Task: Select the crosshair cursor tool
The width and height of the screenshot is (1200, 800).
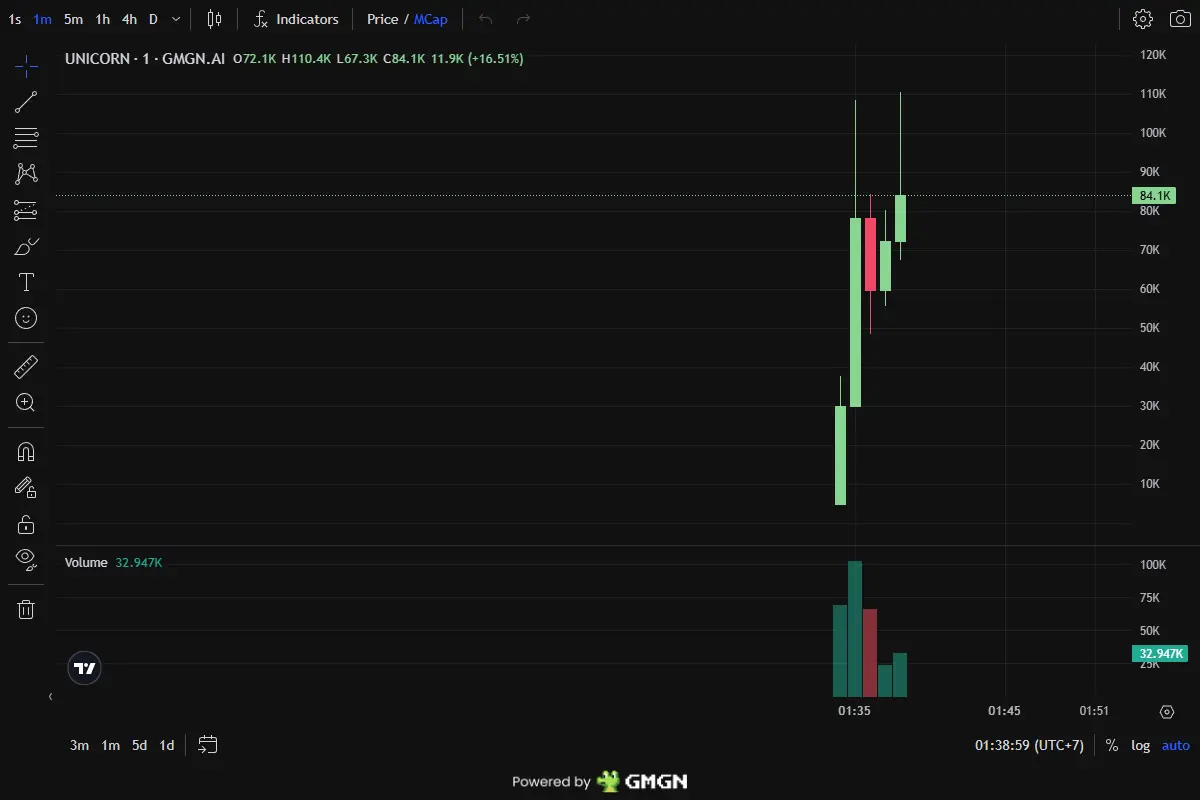Action: click(x=26, y=67)
